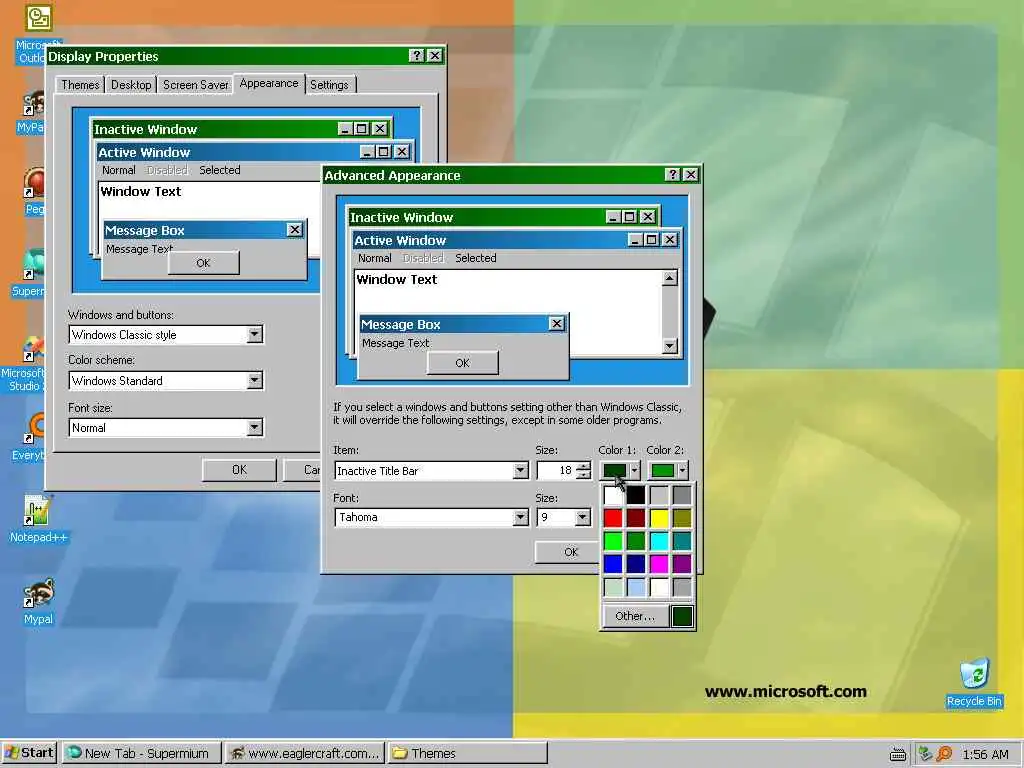The height and width of the screenshot is (768, 1024).
Task: Click the preview scrollbar up arrow in Advanced Appearance
Action: [669, 279]
